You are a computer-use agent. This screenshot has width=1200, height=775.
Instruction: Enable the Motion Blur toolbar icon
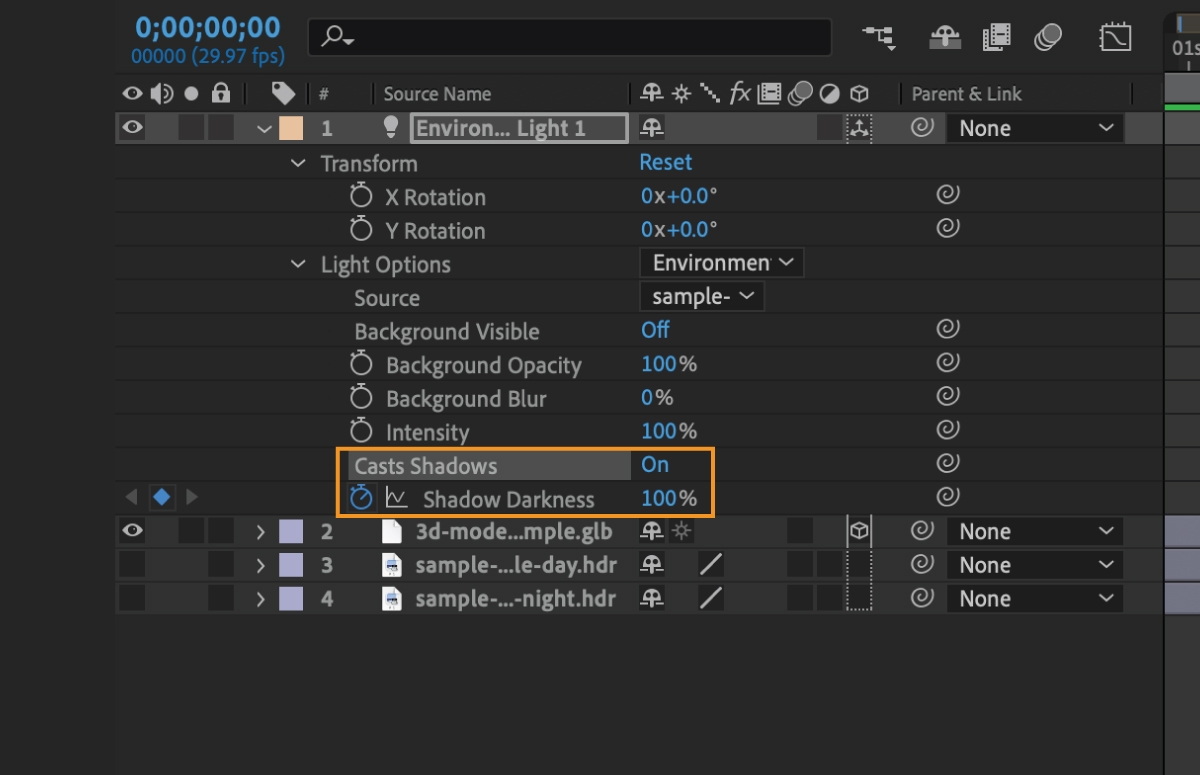click(1048, 38)
